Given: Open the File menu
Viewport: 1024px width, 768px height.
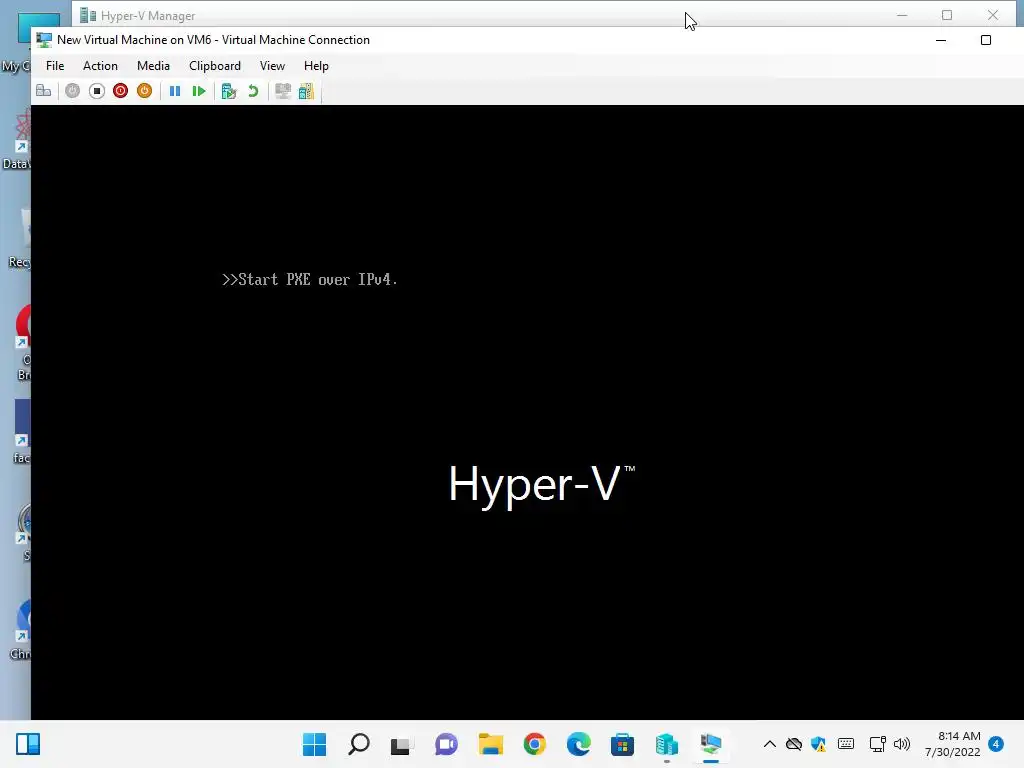Looking at the screenshot, I should (x=55, y=66).
